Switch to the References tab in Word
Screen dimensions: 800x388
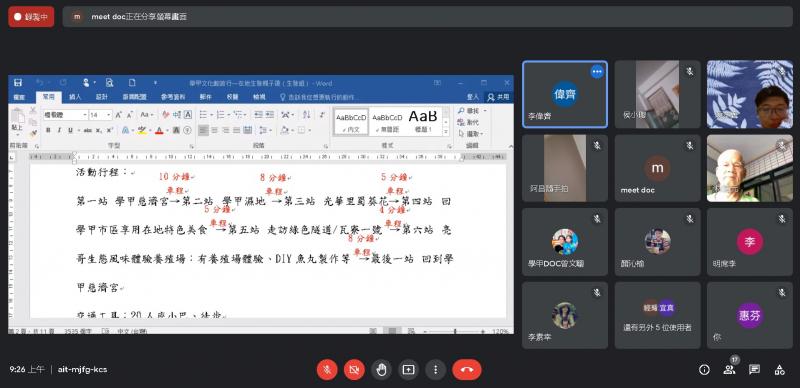click(173, 96)
